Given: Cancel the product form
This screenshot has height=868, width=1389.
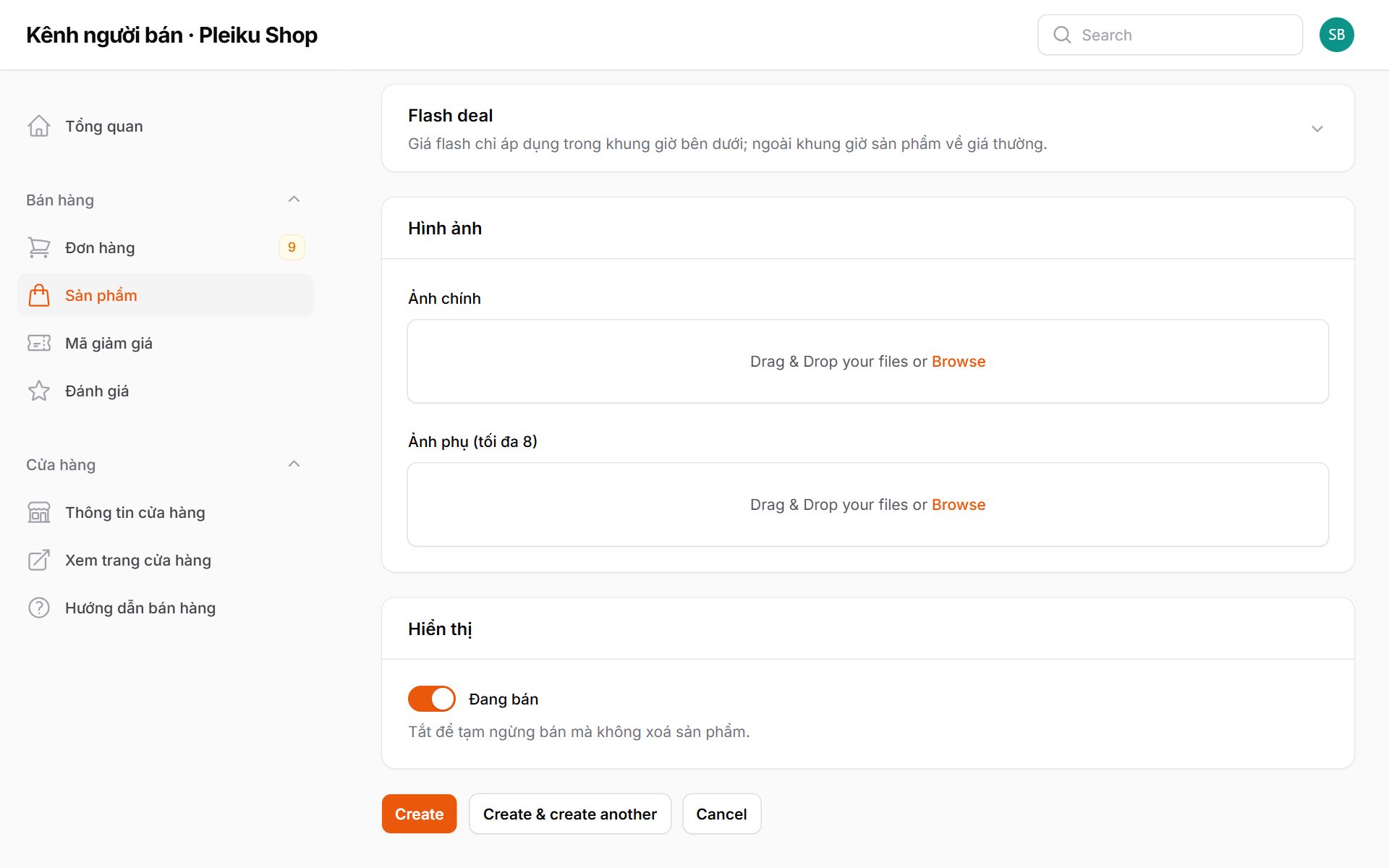Looking at the screenshot, I should tap(721, 814).
